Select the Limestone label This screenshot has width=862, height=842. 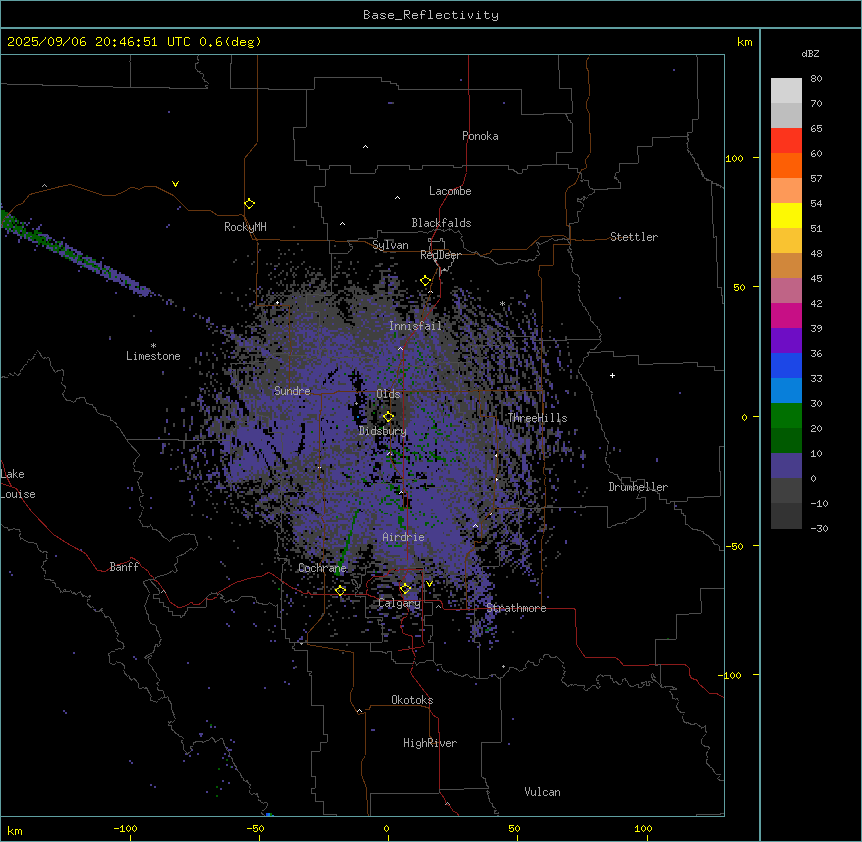click(x=153, y=356)
